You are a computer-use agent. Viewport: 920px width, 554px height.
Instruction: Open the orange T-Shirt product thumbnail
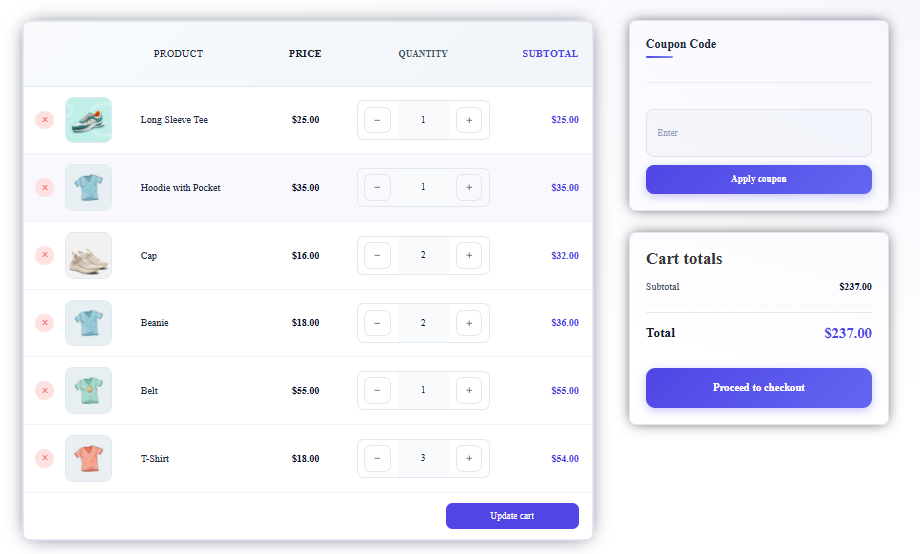(x=89, y=458)
